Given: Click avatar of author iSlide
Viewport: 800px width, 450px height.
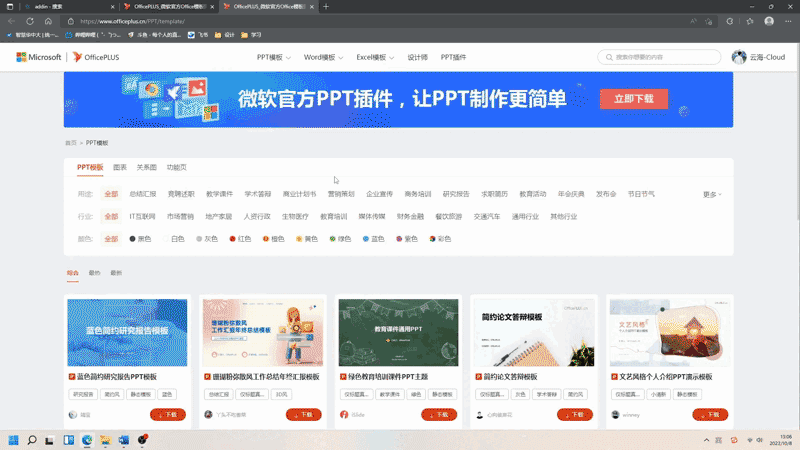Looking at the screenshot, I should click(x=344, y=415).
